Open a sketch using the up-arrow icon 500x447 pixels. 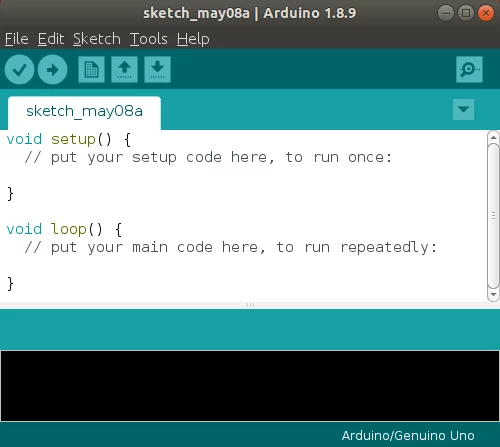tap(124, 69)
